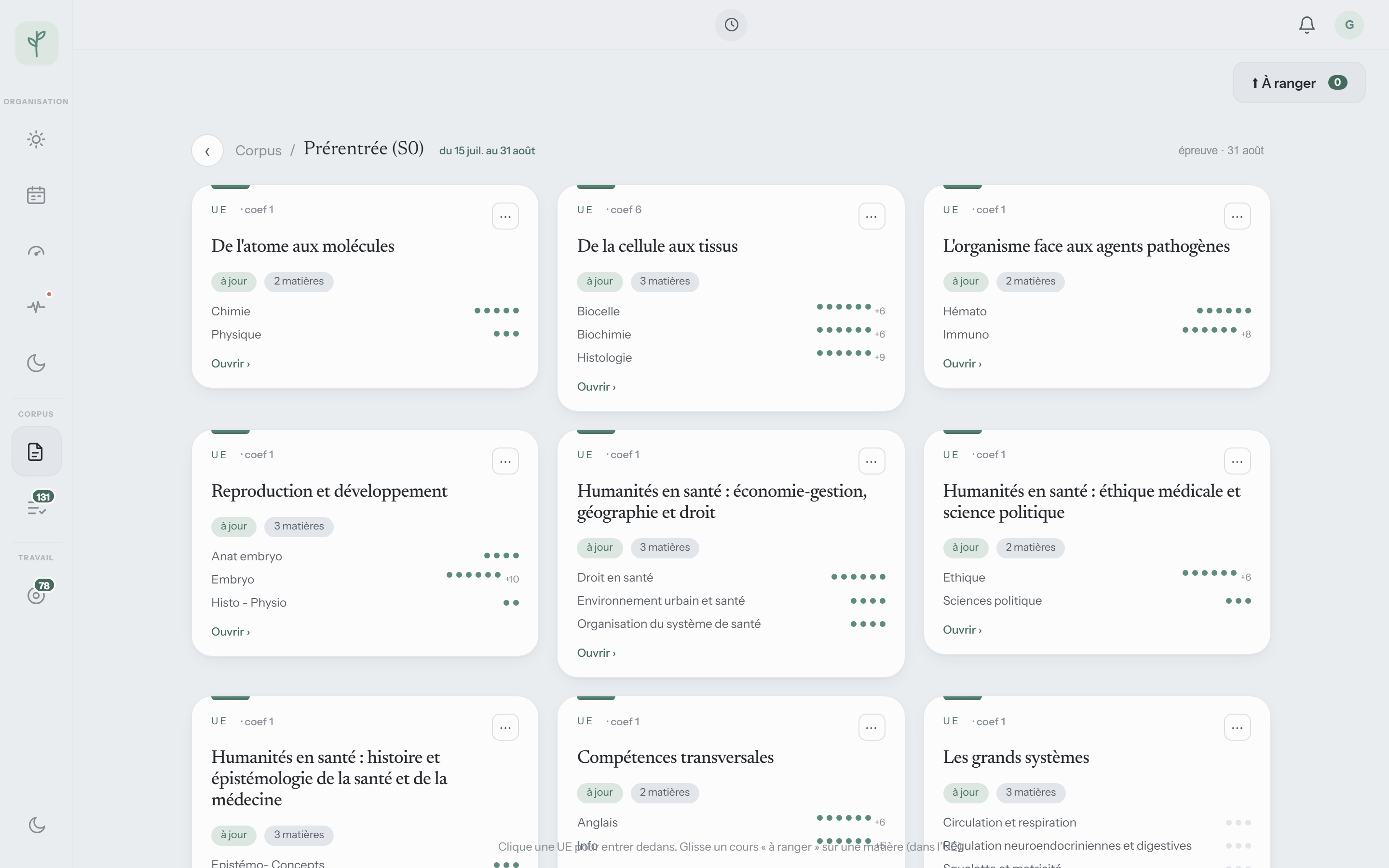Click Ouvrir on Reproduction et développement
Screen dimensions: 1389x868
point(231,632)
